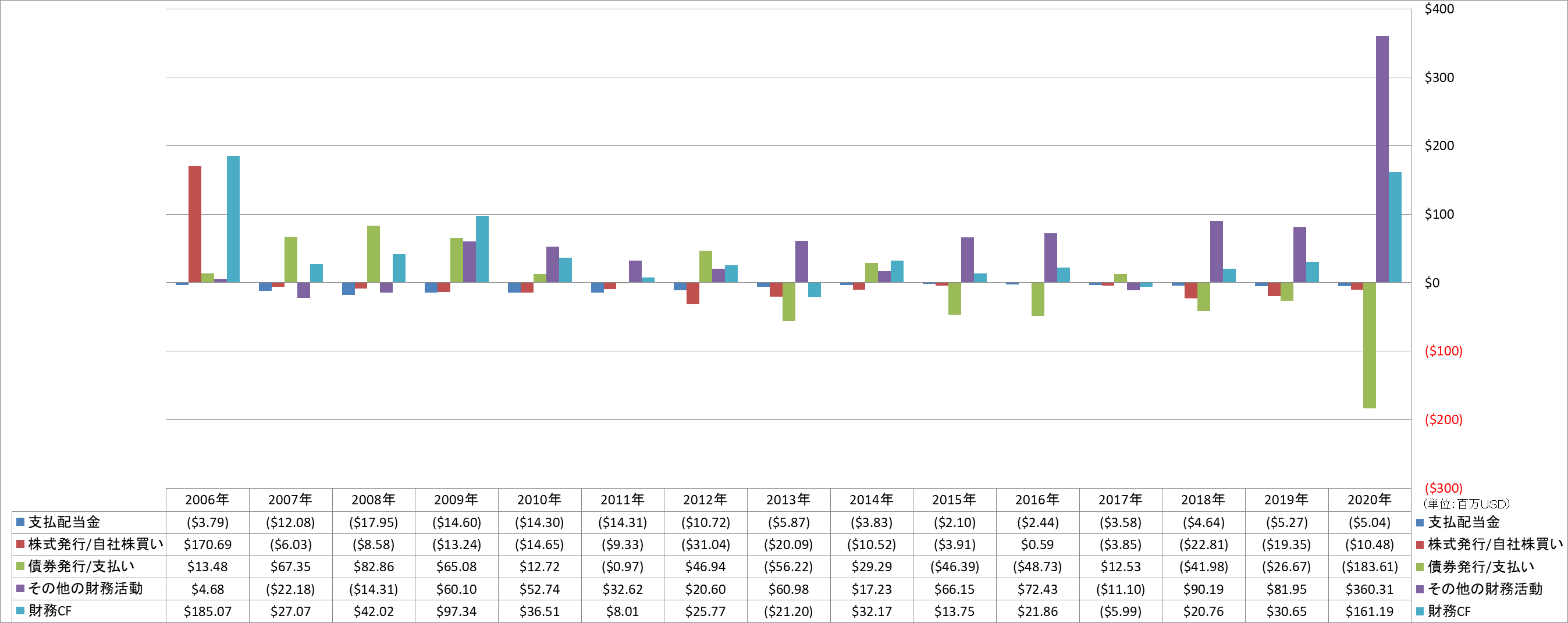Click the $0.59 cell under 2016年
This screenshot has width=1568, height=623.
point(1037,544)
